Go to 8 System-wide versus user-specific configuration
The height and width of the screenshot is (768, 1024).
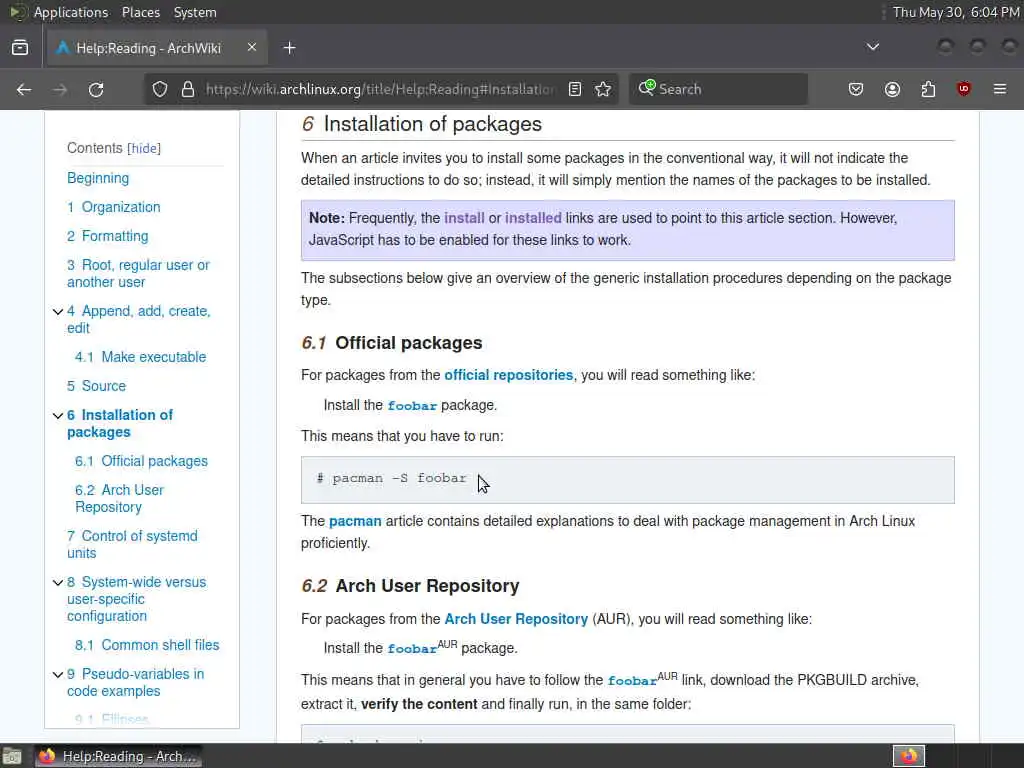click(x=136, y=599)
